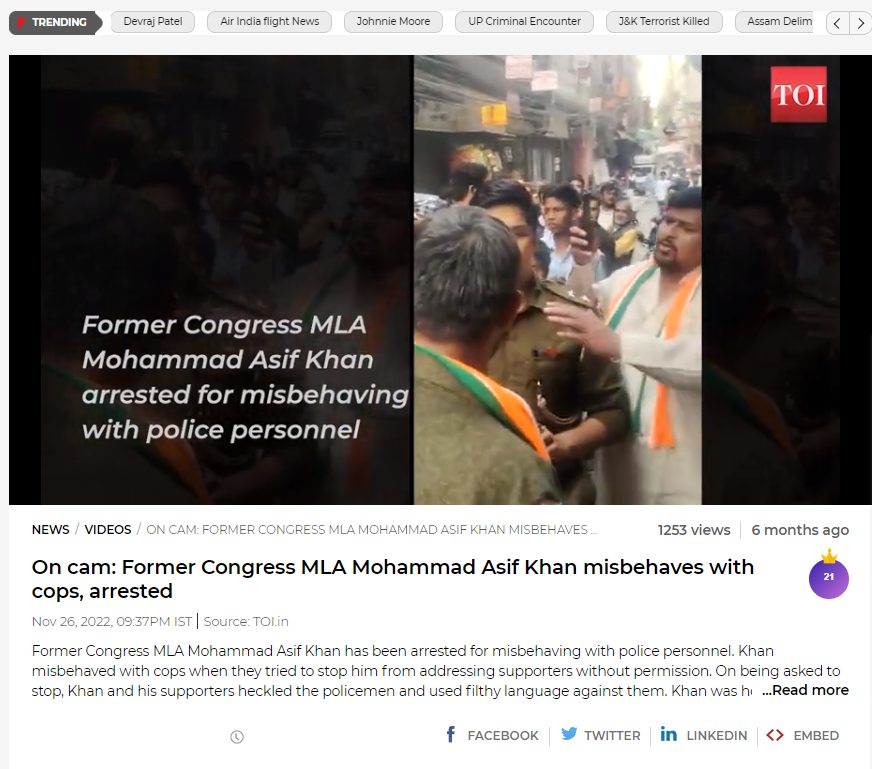The height and width of the screenshot is (769, 872).
Task: Click the clock icon below the description
Action: (x=237, y=737)
